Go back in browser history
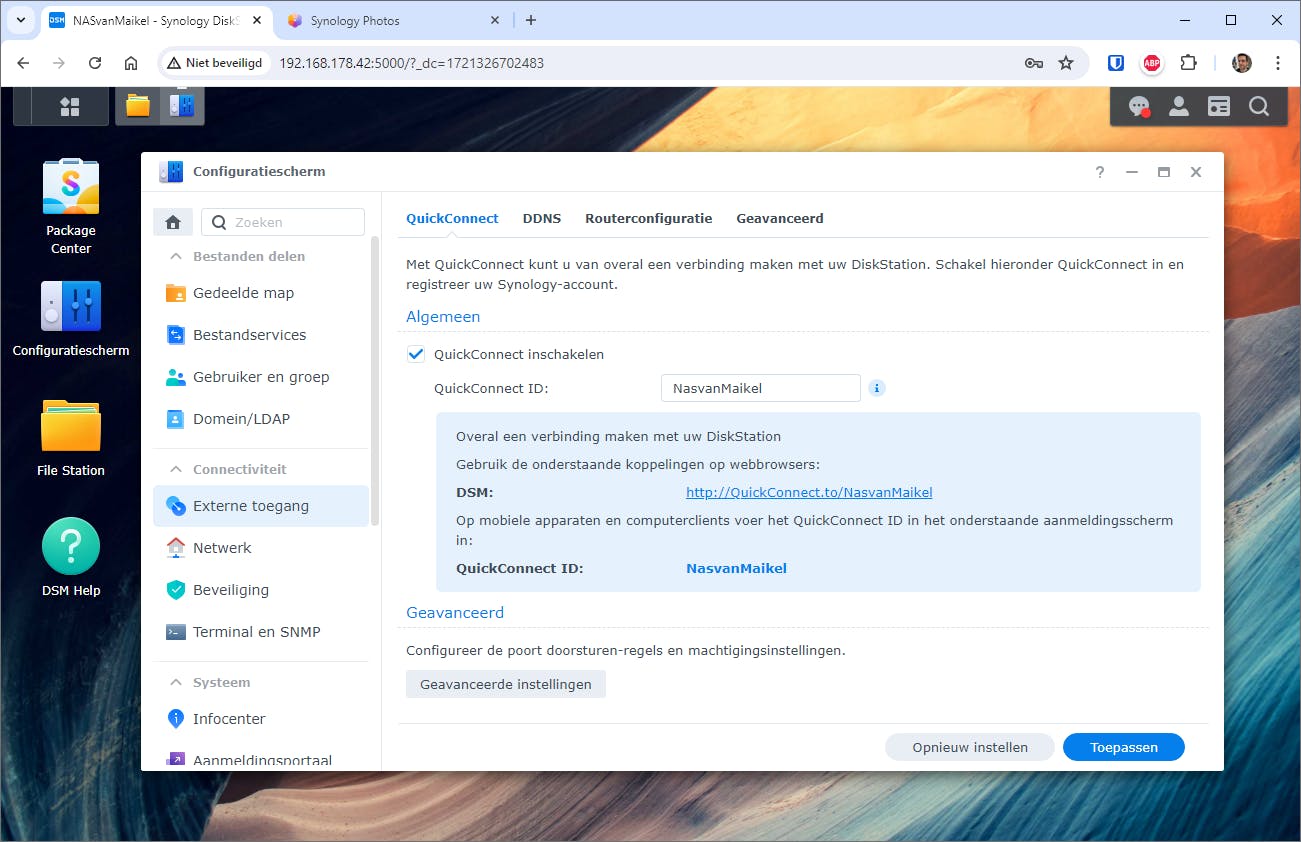The image size is (1301, 842). (23, 63)
